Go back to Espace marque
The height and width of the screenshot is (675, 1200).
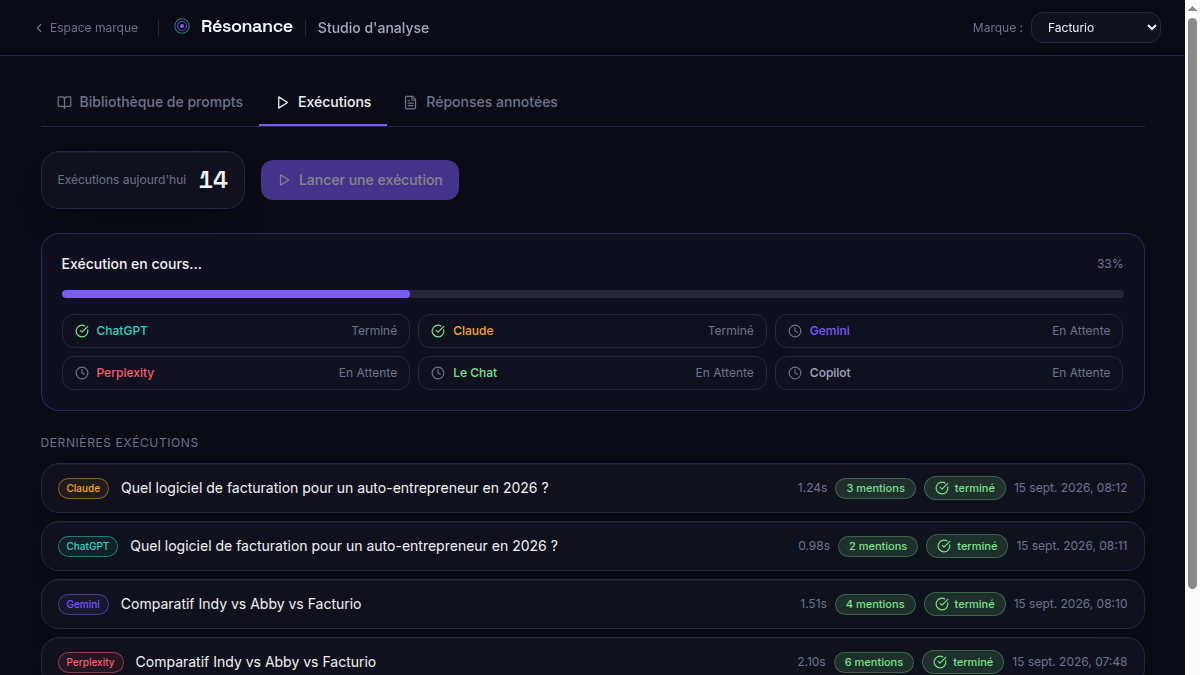point(87,28)
